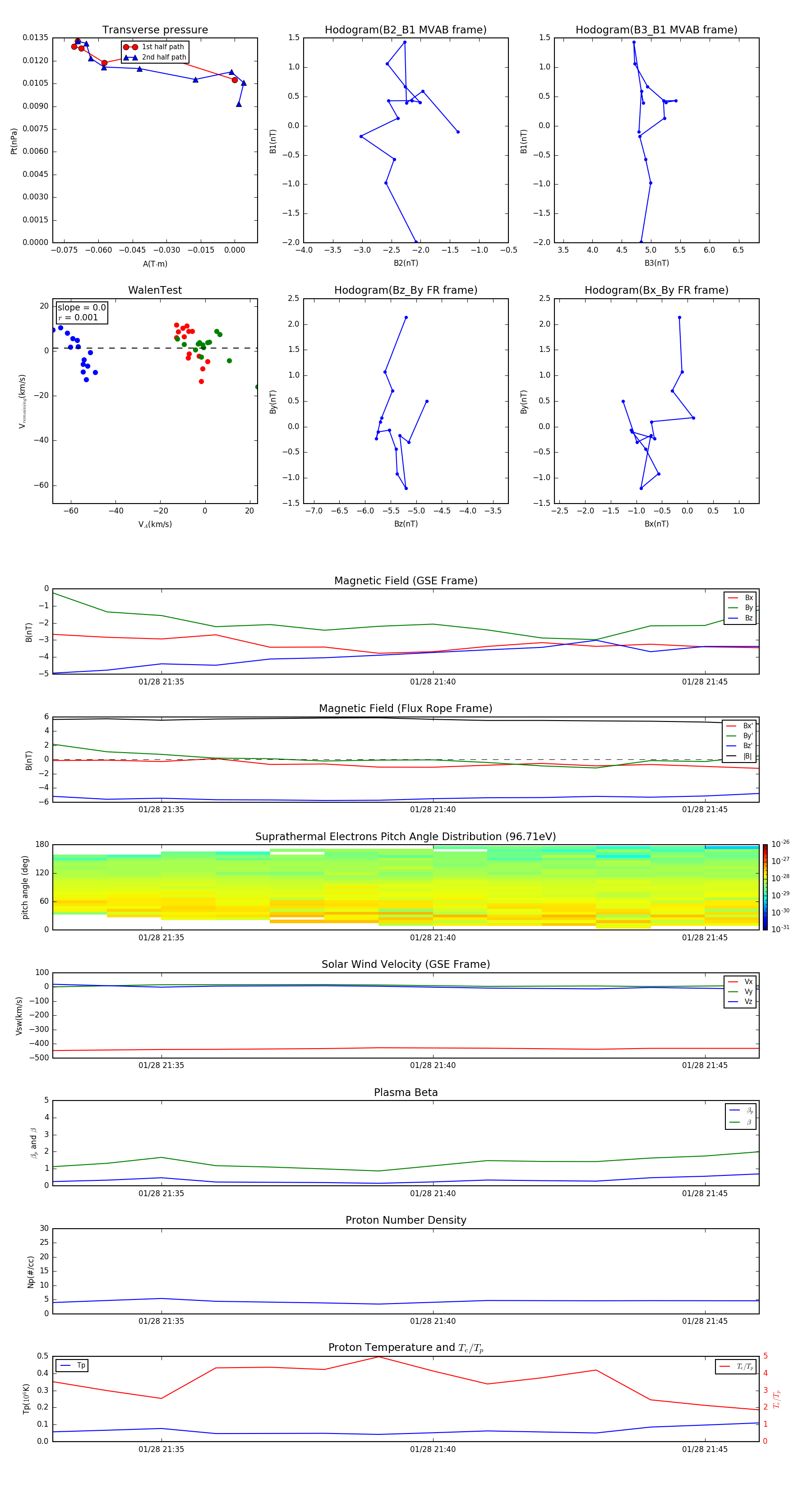Click the 'Vy' velocity legend entry
The width and height of the screenshot is (812, 1489).
(x=740, y=991)
